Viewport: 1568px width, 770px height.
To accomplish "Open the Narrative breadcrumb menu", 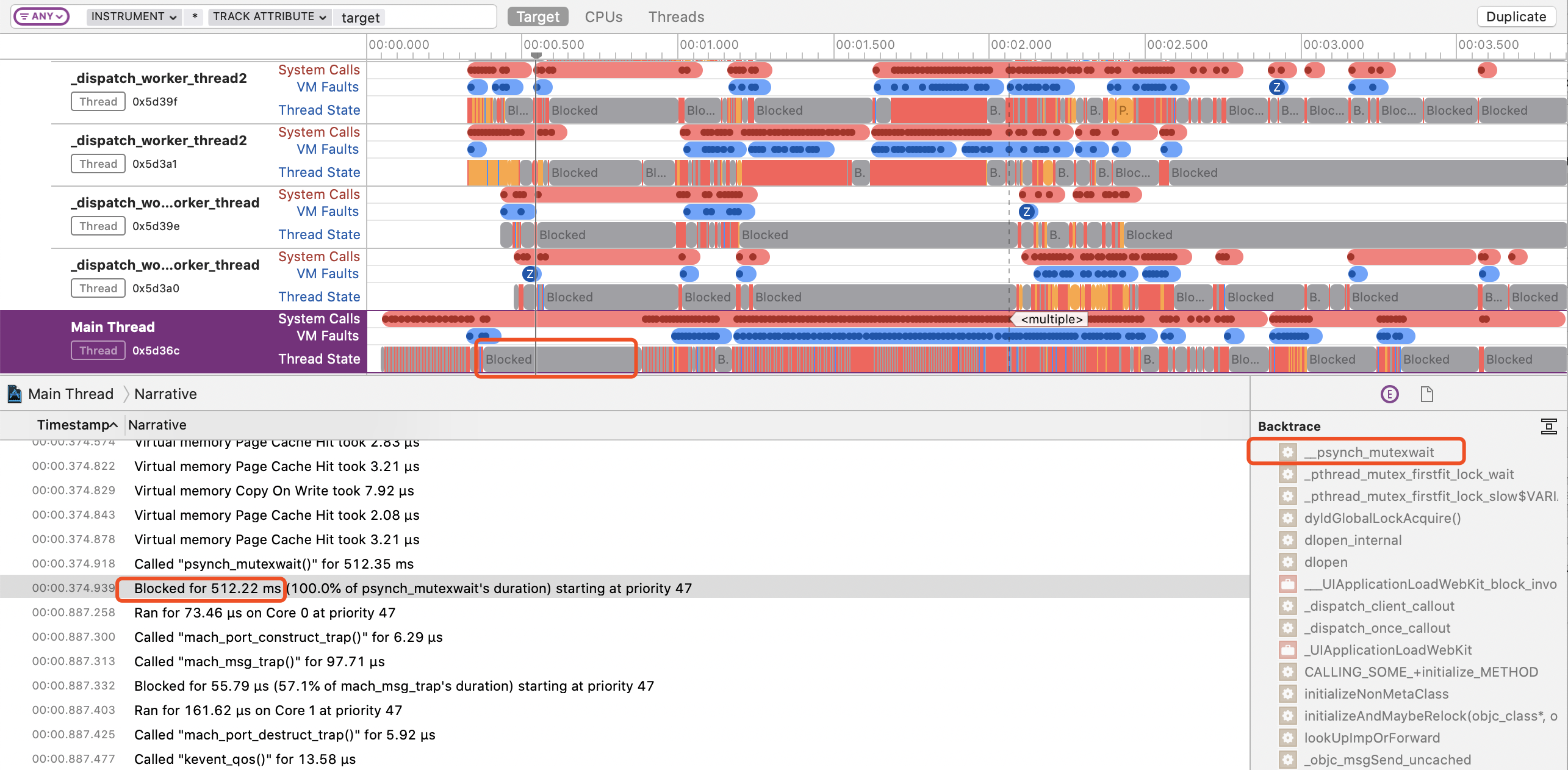I will 165,394.
